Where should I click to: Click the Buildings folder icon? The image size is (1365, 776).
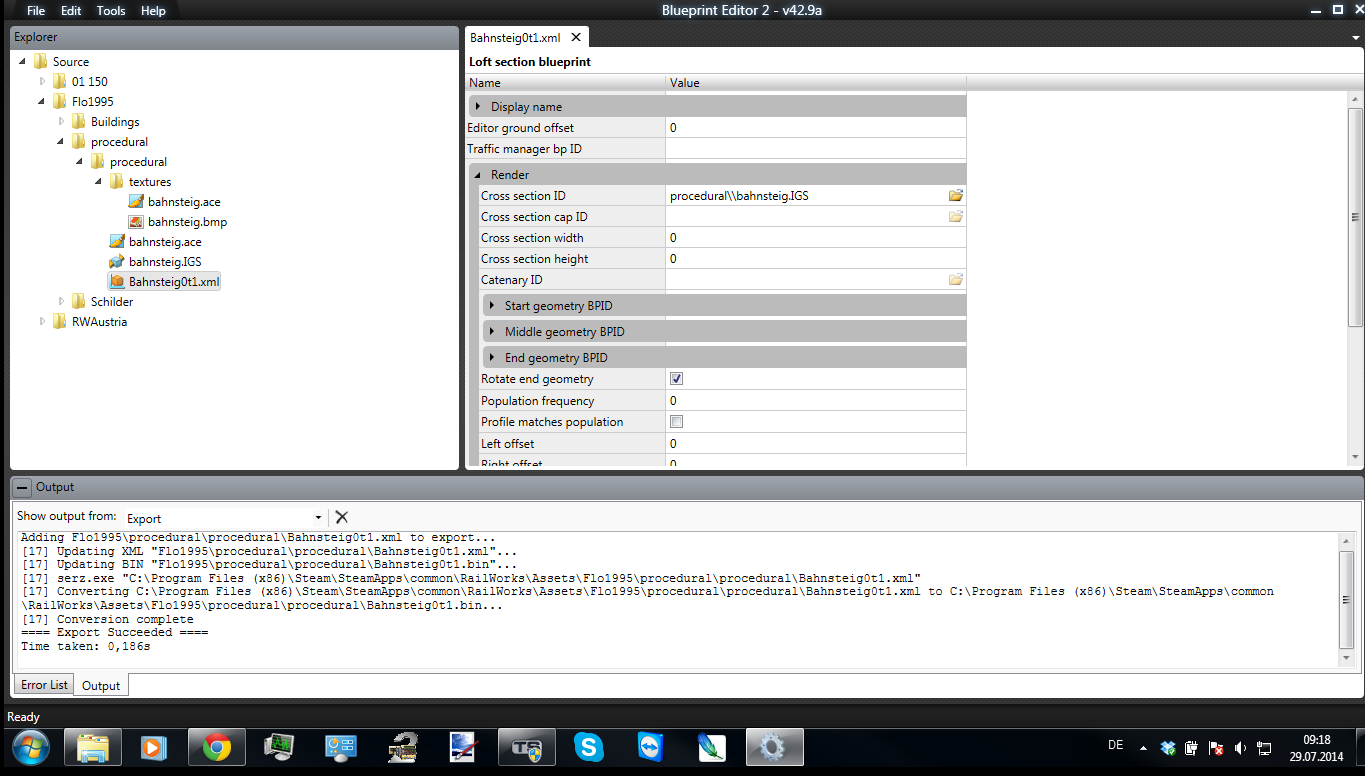[x=79, y=121]
